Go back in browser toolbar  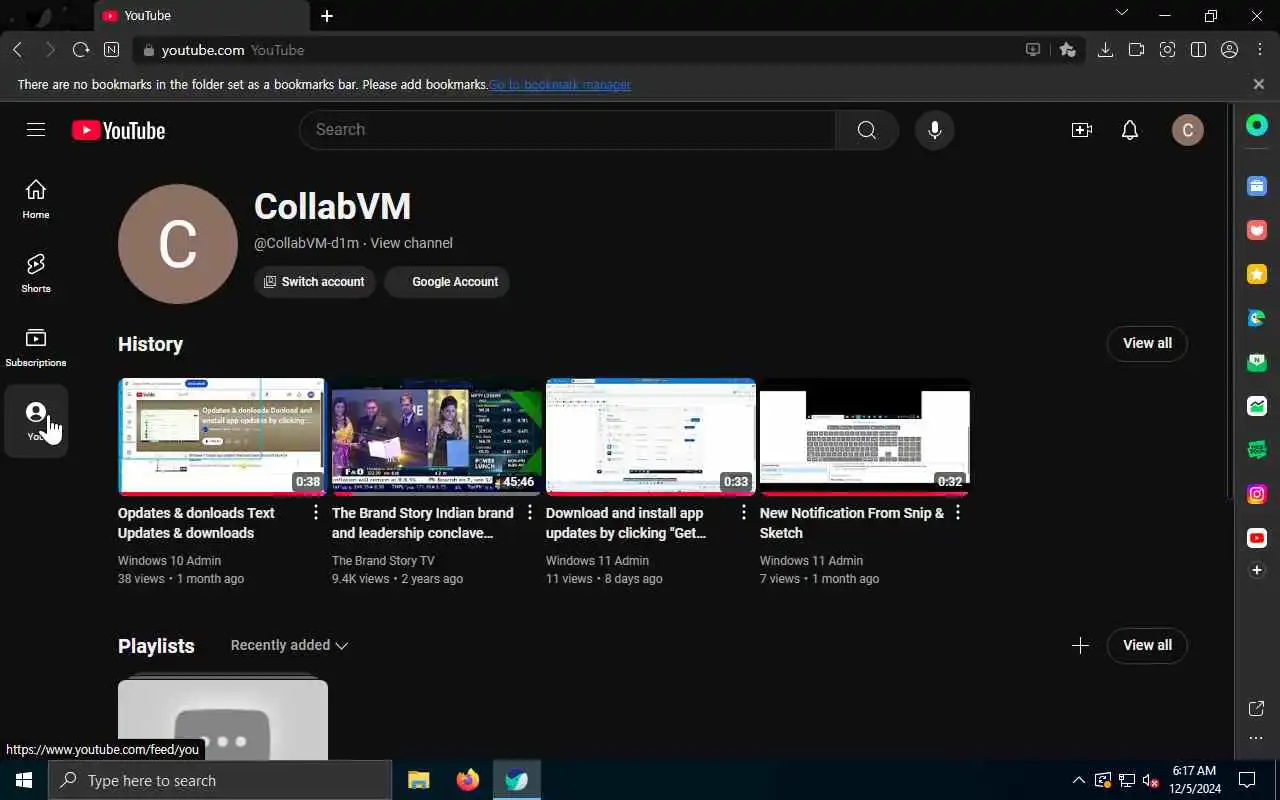[x=17, y=50]
